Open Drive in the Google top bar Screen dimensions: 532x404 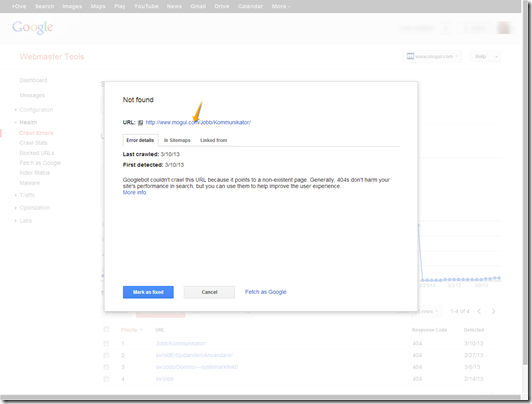click(222, 6)
